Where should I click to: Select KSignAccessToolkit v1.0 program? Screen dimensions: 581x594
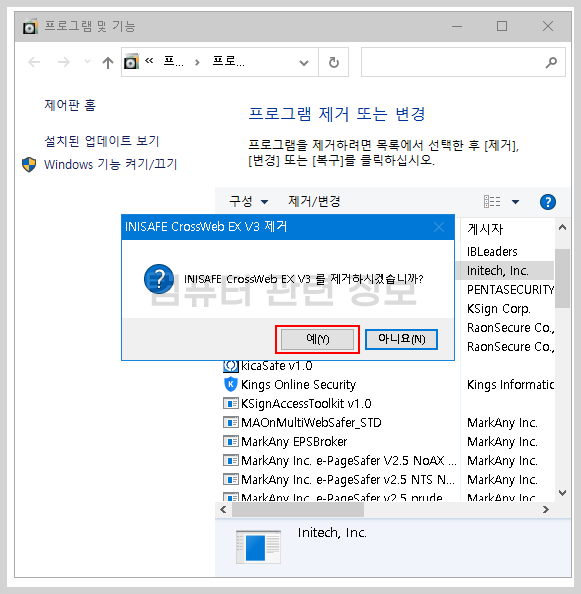coord(306,404)
